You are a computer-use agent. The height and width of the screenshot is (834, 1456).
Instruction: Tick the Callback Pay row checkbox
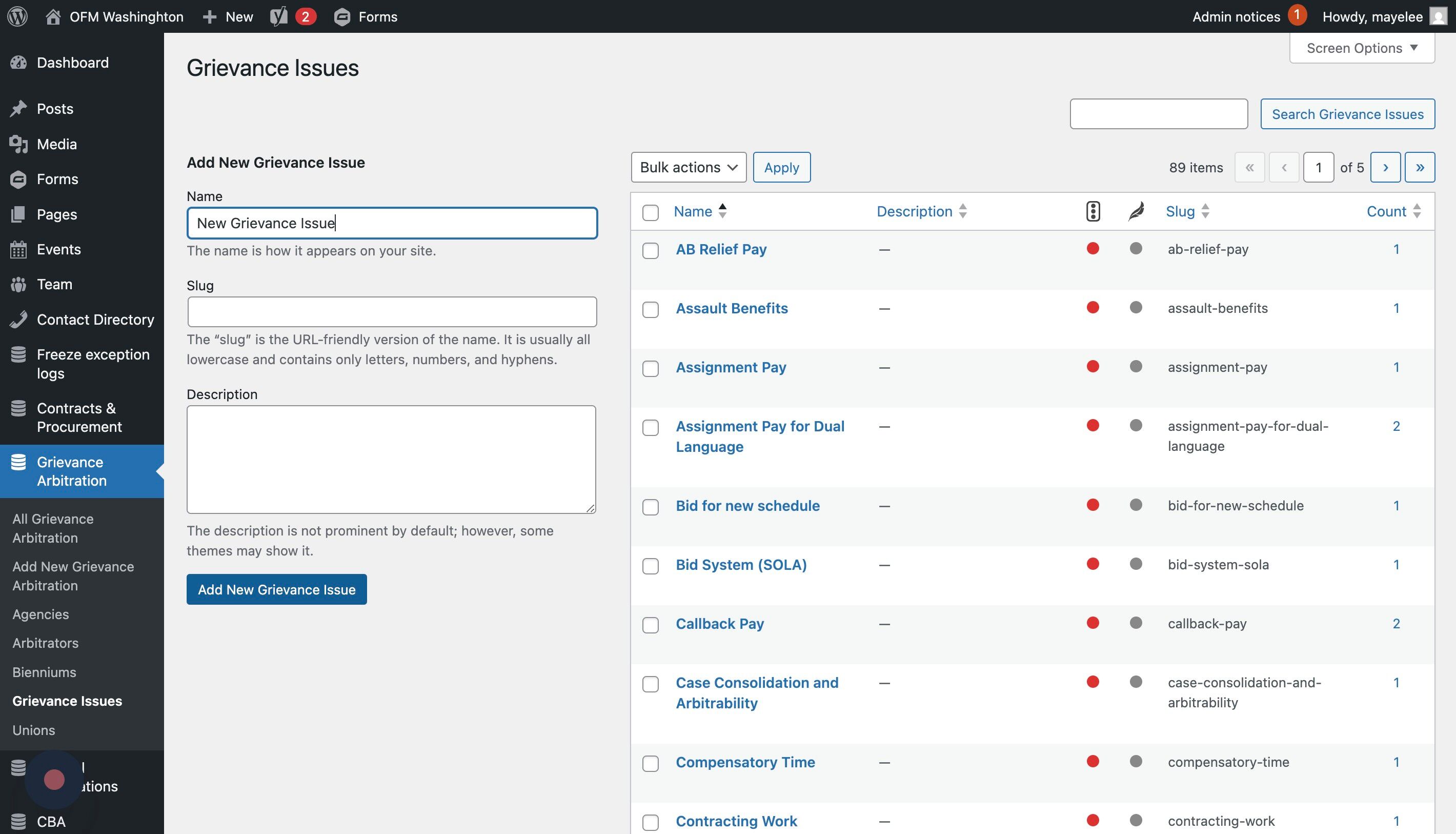click(651, 625)
